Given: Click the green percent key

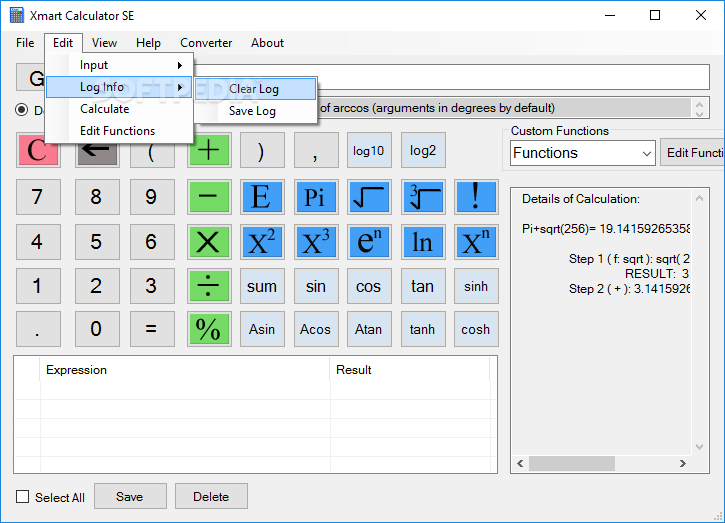Looking at the screenshot, I should [x=209, y=329].
